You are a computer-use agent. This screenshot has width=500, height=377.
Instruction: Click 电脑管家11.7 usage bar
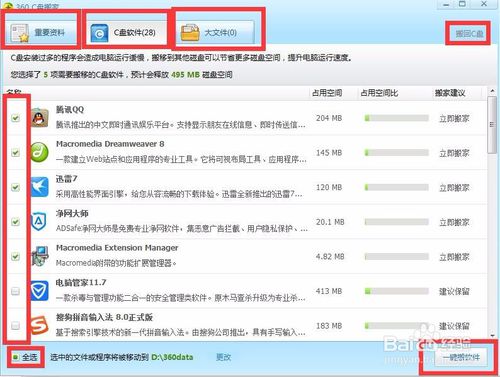tap(396, 291)
